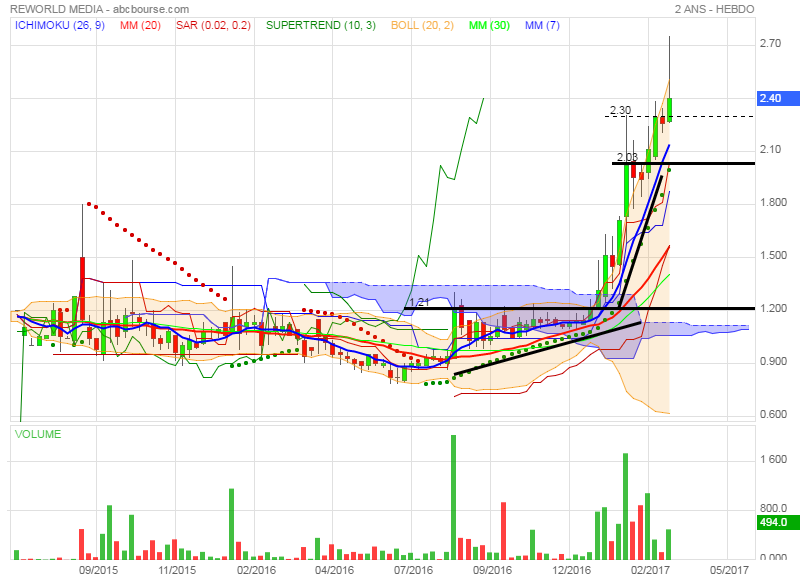The height and width of the screenshot is (580, 800).
Task: Click the 04/2016 date axis label
Action: coord(334,570)
